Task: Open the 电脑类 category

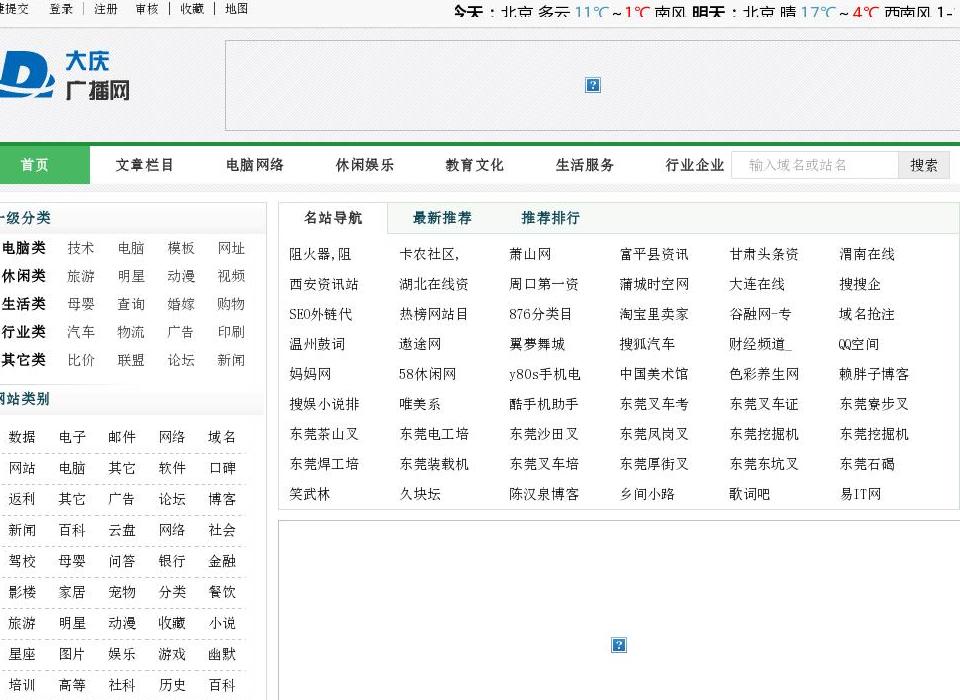Action: point(23,248)
